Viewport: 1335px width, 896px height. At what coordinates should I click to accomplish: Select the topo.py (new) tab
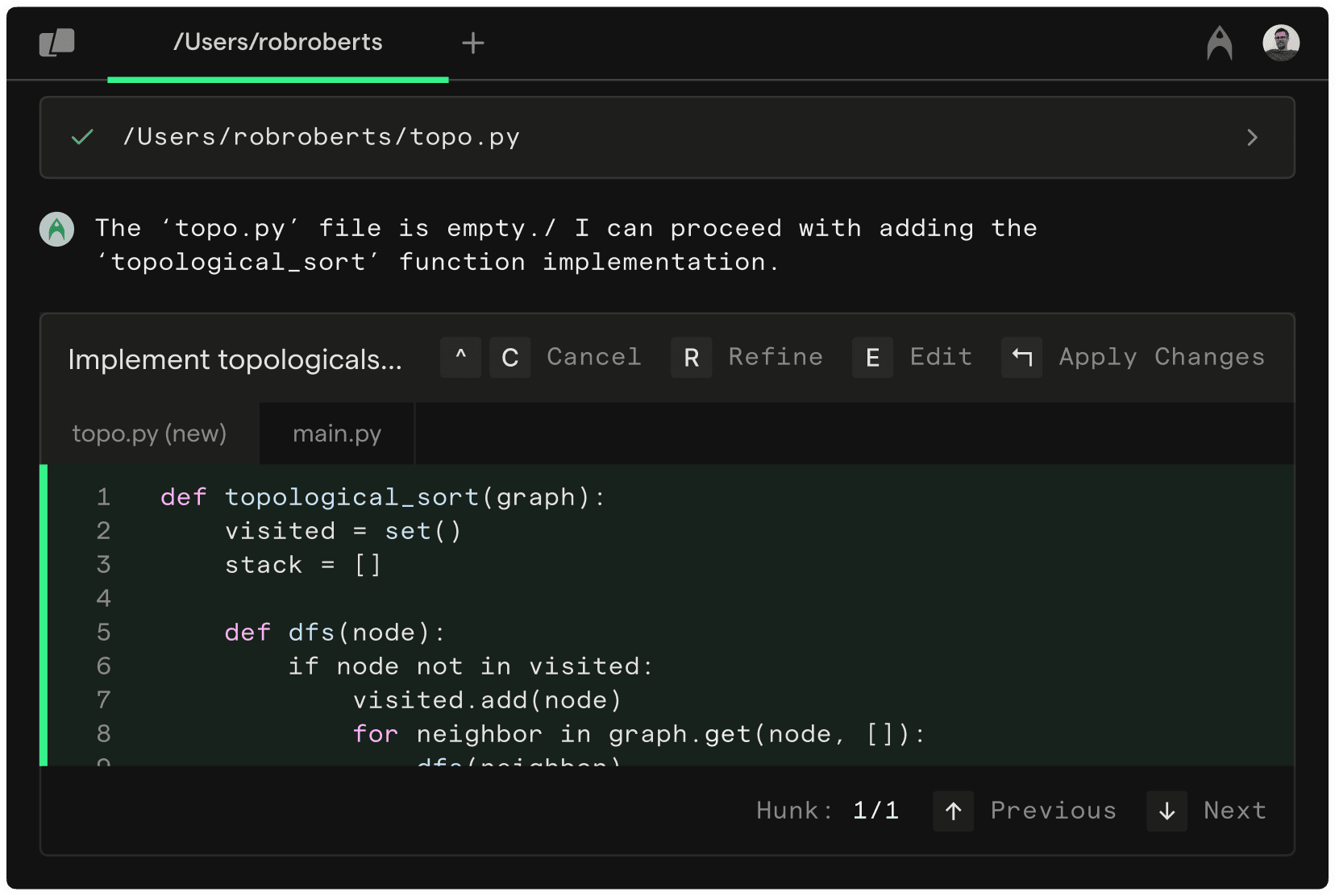[149, 434]
